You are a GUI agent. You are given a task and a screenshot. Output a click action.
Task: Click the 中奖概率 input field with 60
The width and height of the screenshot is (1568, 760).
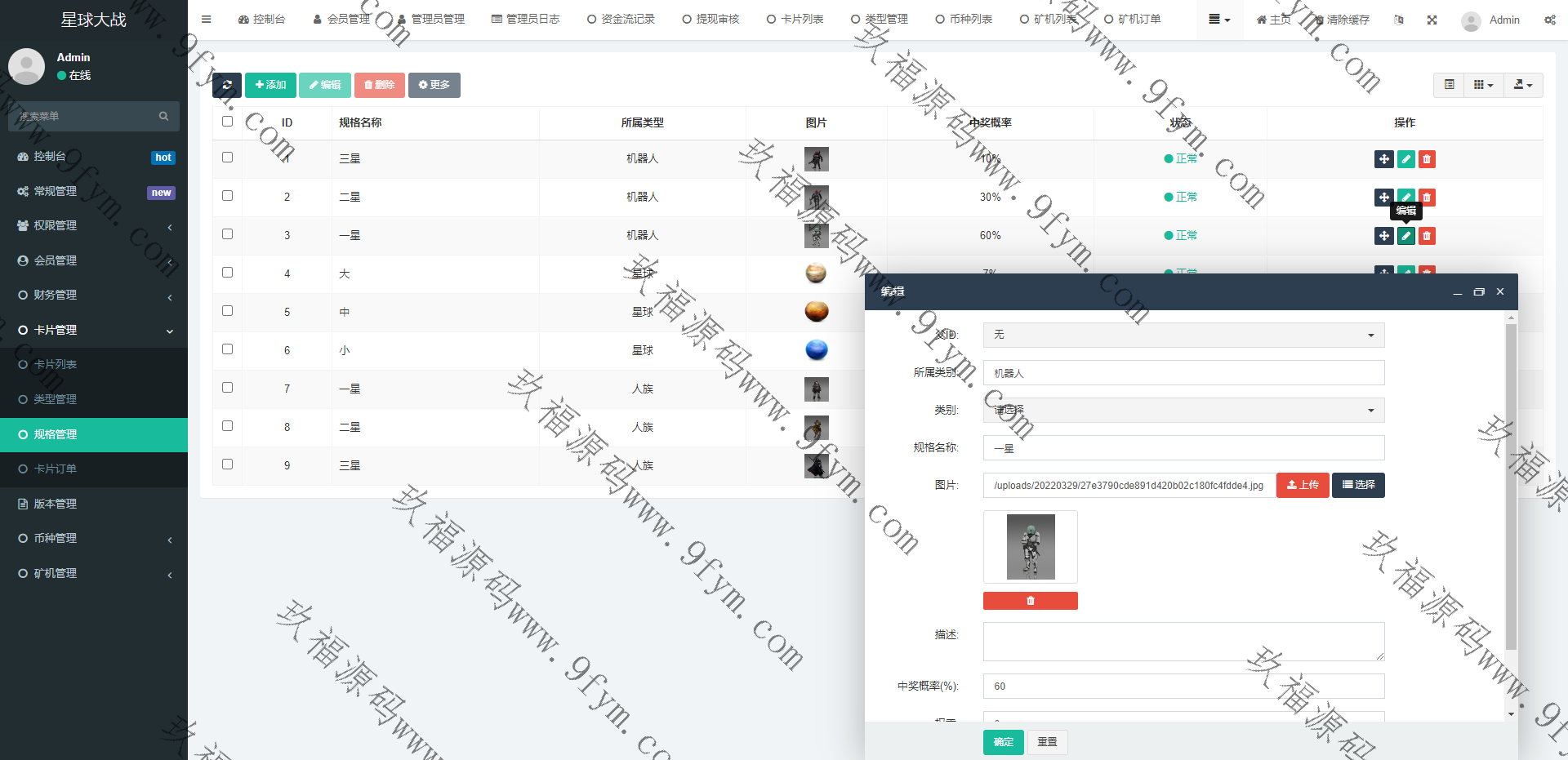(1183, 687)
